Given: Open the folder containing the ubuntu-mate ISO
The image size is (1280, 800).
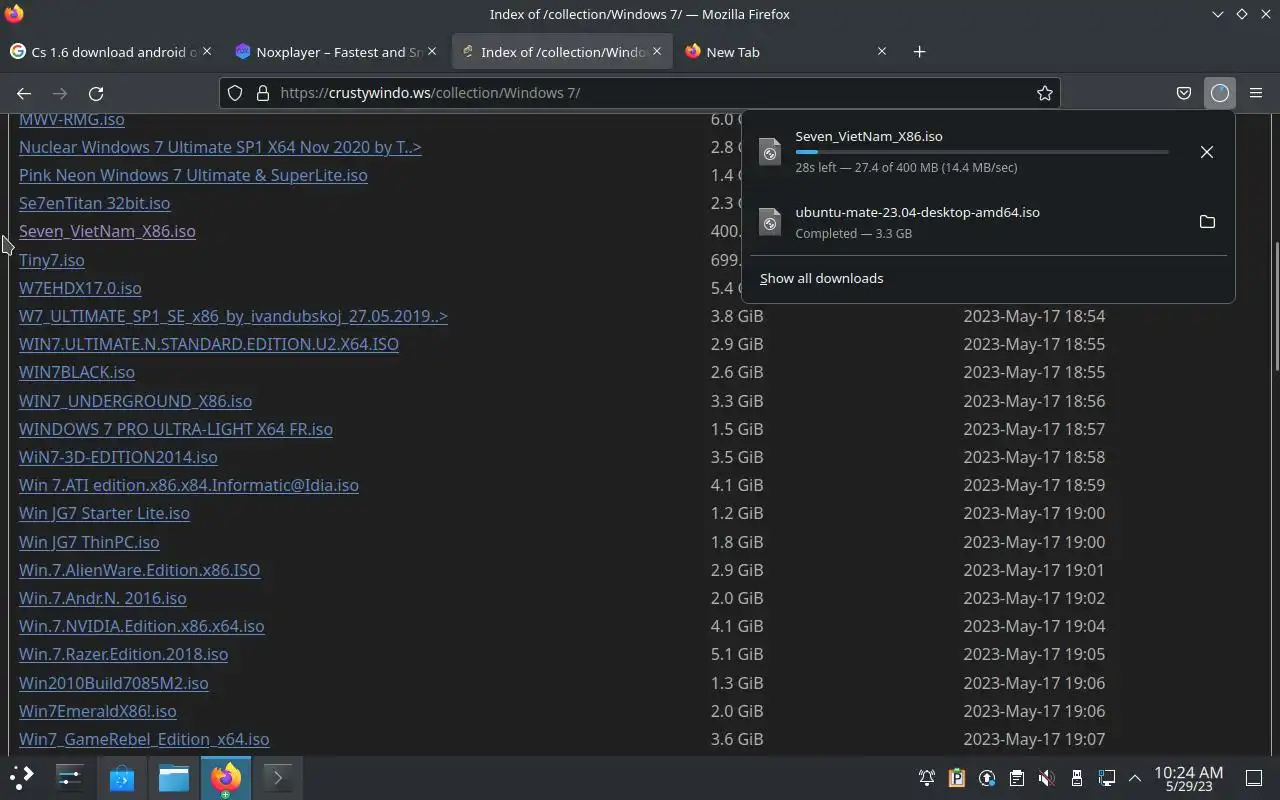Looking at the screenshot, I should click(x=1207, y=222).
